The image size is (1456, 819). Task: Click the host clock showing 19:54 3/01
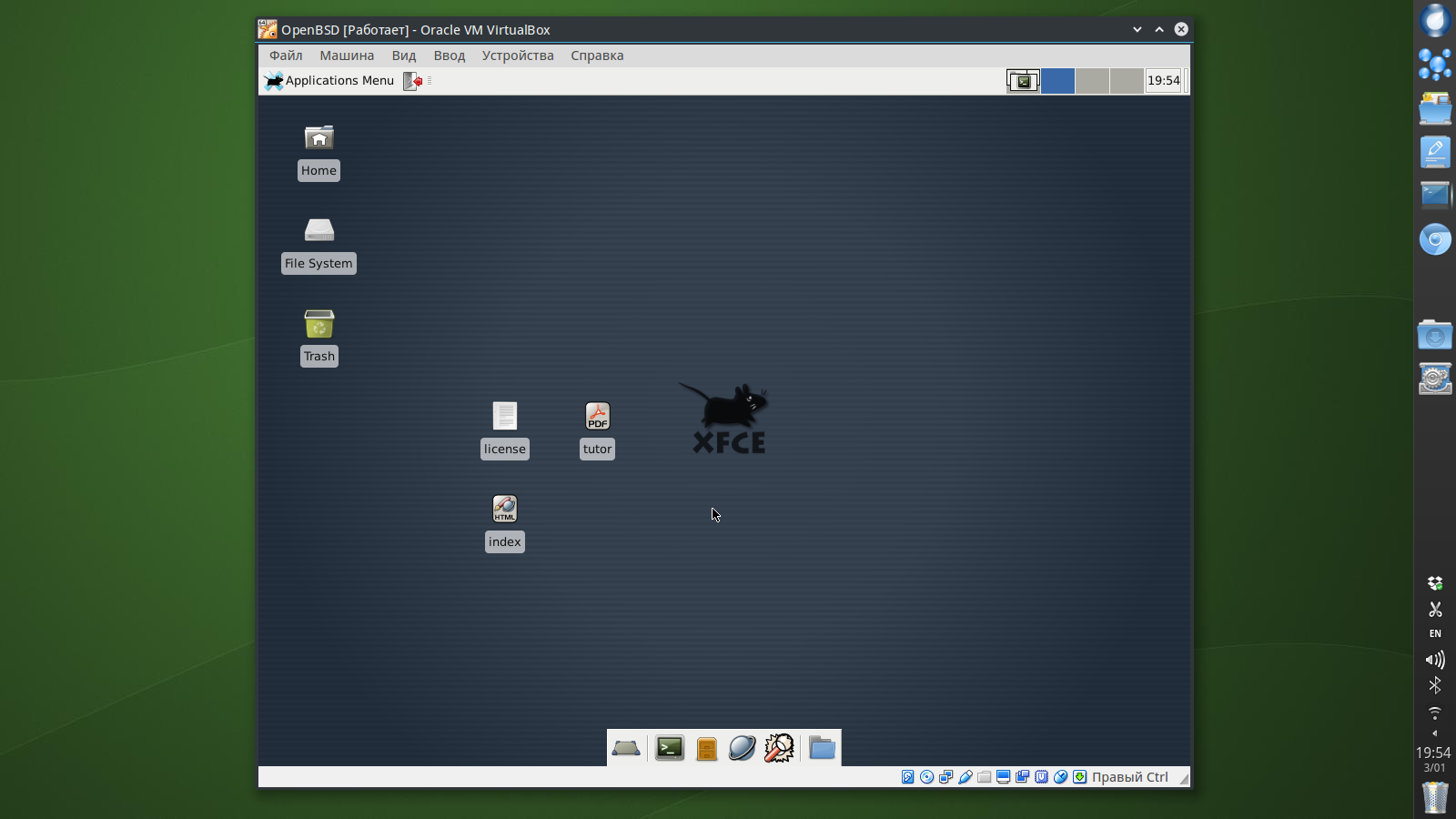click(x=1434, y=759)
